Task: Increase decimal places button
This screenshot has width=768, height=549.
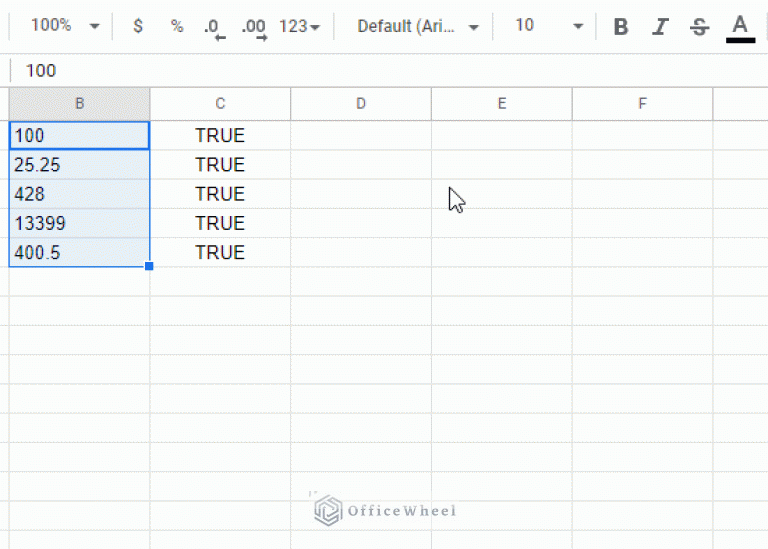Action: [x=254, y=27]
